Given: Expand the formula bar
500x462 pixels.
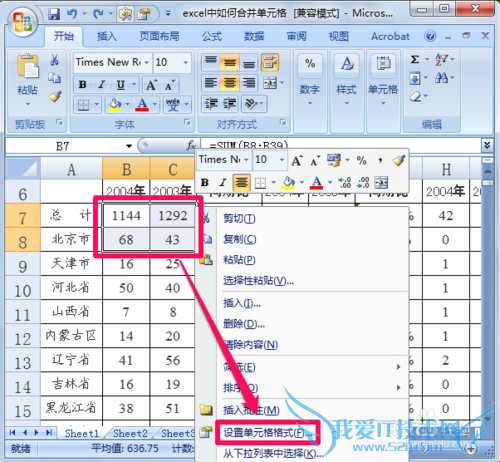Looking at the screenshot, I should point(487,145).
